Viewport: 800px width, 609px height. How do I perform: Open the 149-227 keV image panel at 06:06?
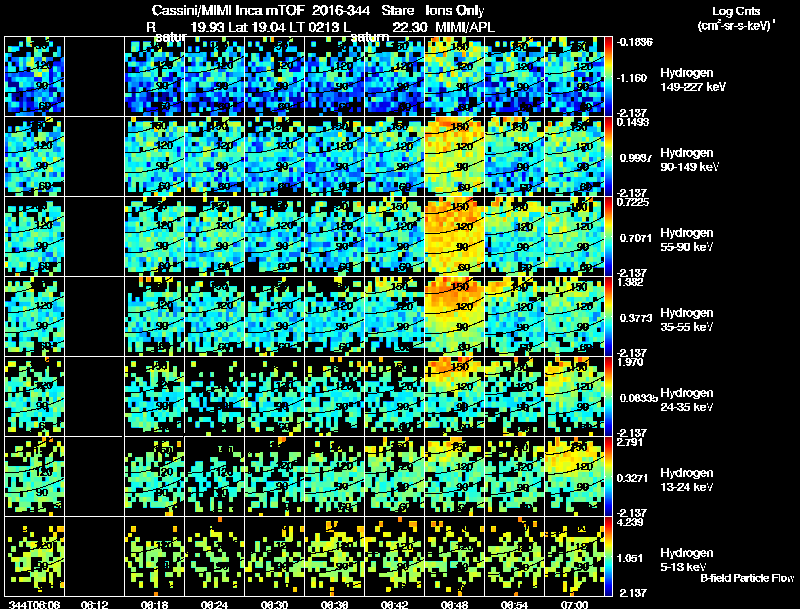pos(34,77)
